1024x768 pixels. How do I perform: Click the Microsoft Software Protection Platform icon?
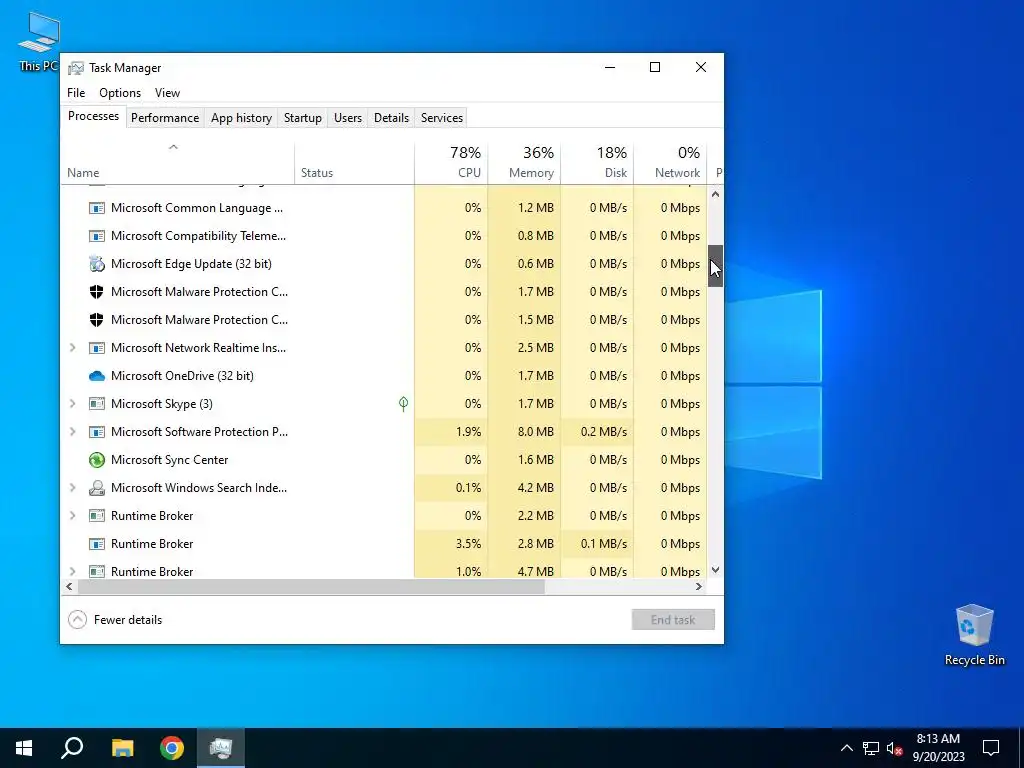tap(97, 432)
